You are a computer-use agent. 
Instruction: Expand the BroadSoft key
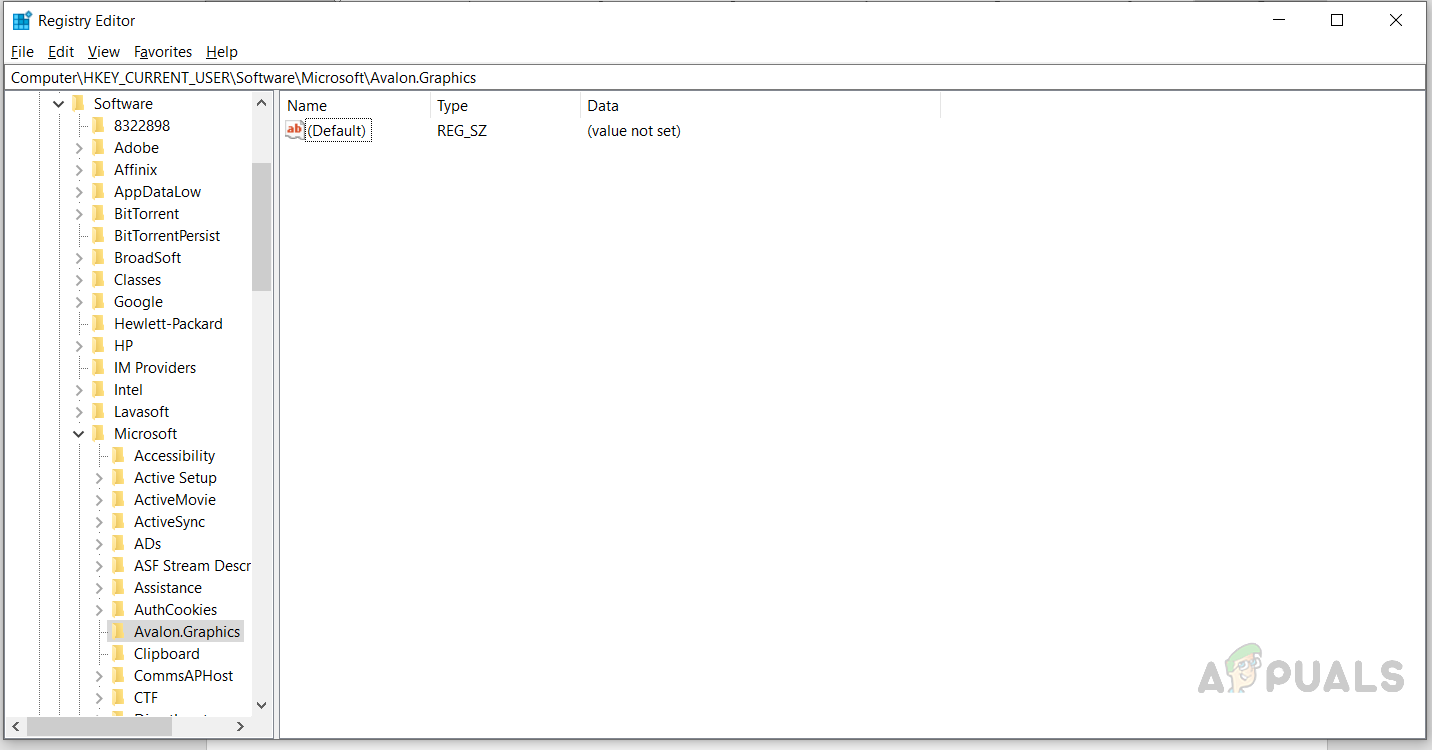(x=79, y=258)
